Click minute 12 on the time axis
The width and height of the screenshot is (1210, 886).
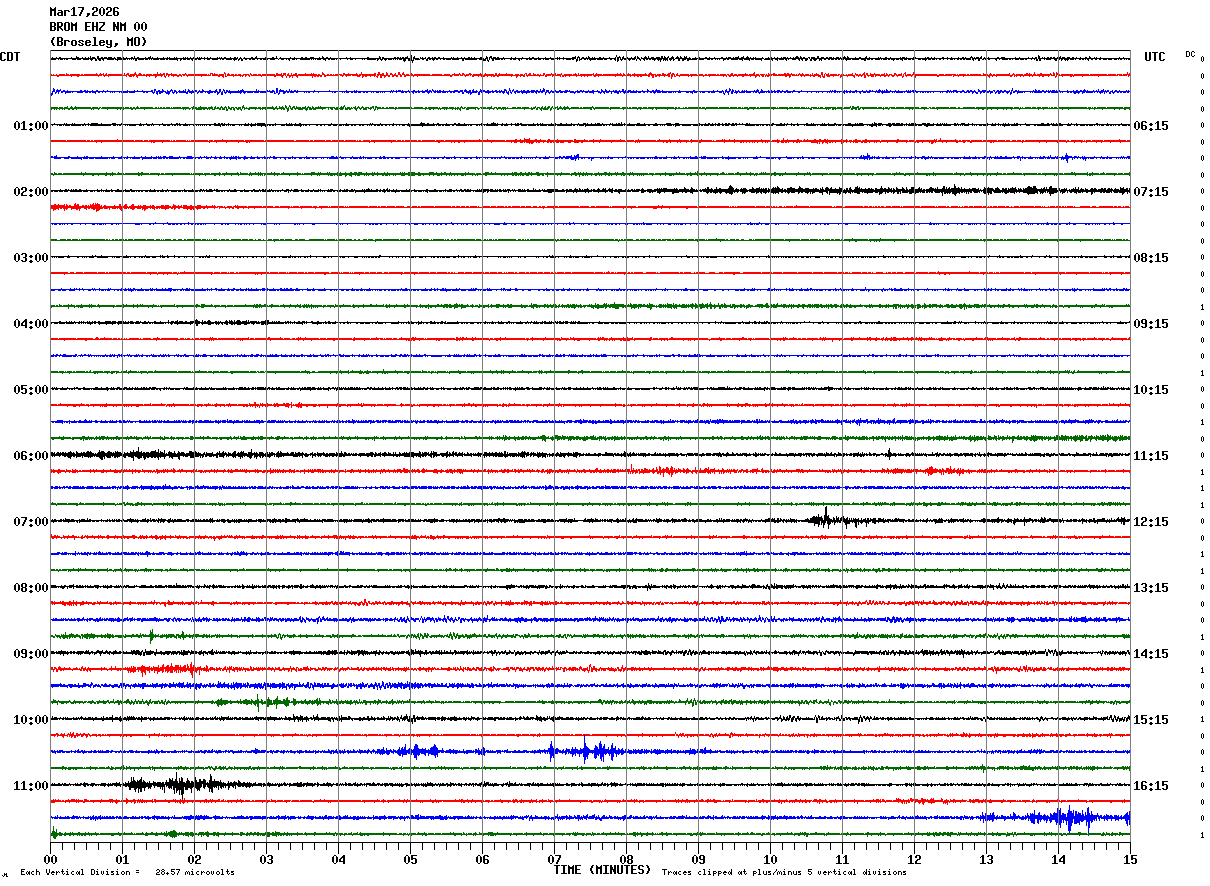pos(914,859)
